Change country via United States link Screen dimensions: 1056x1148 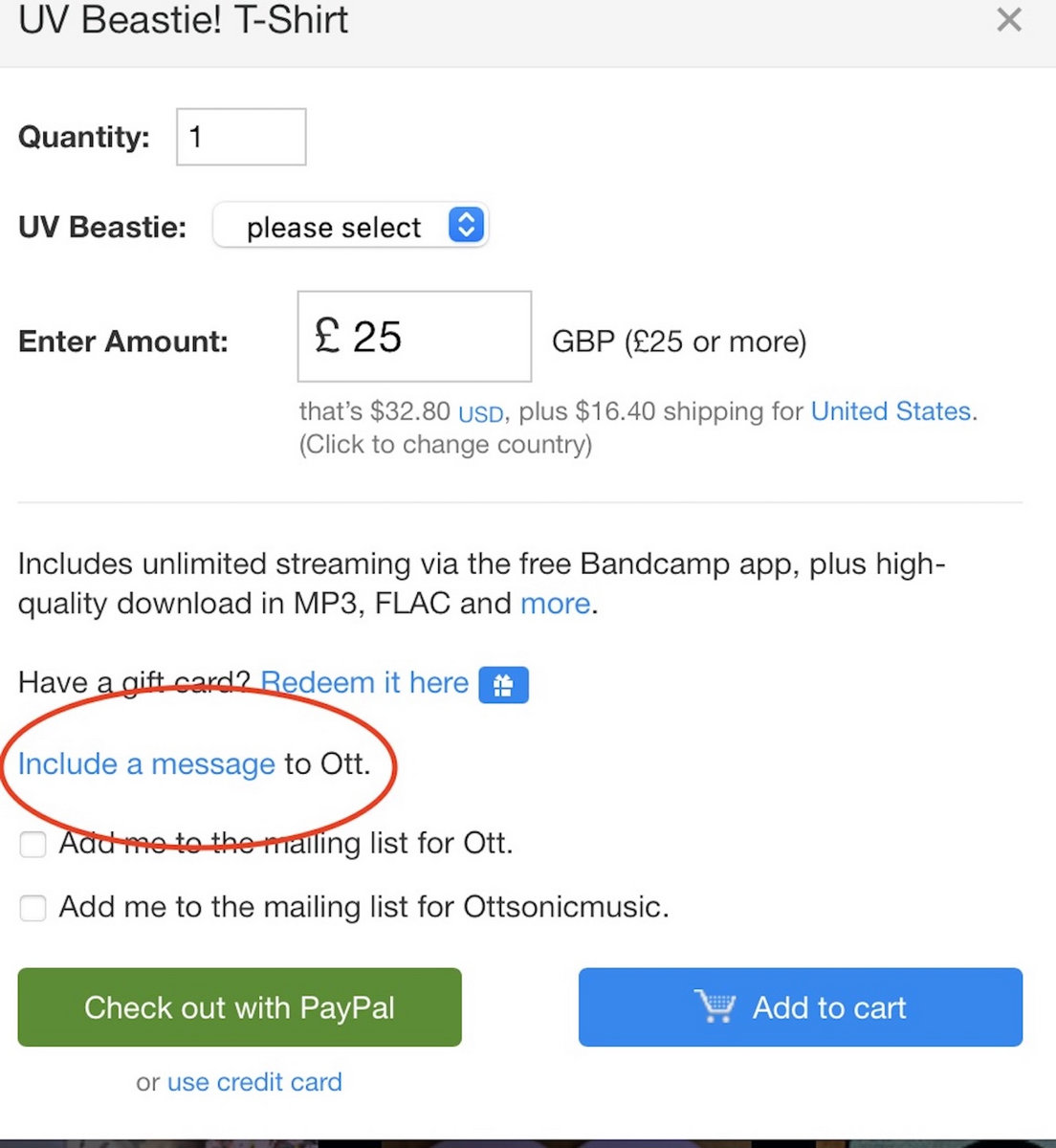891,411
